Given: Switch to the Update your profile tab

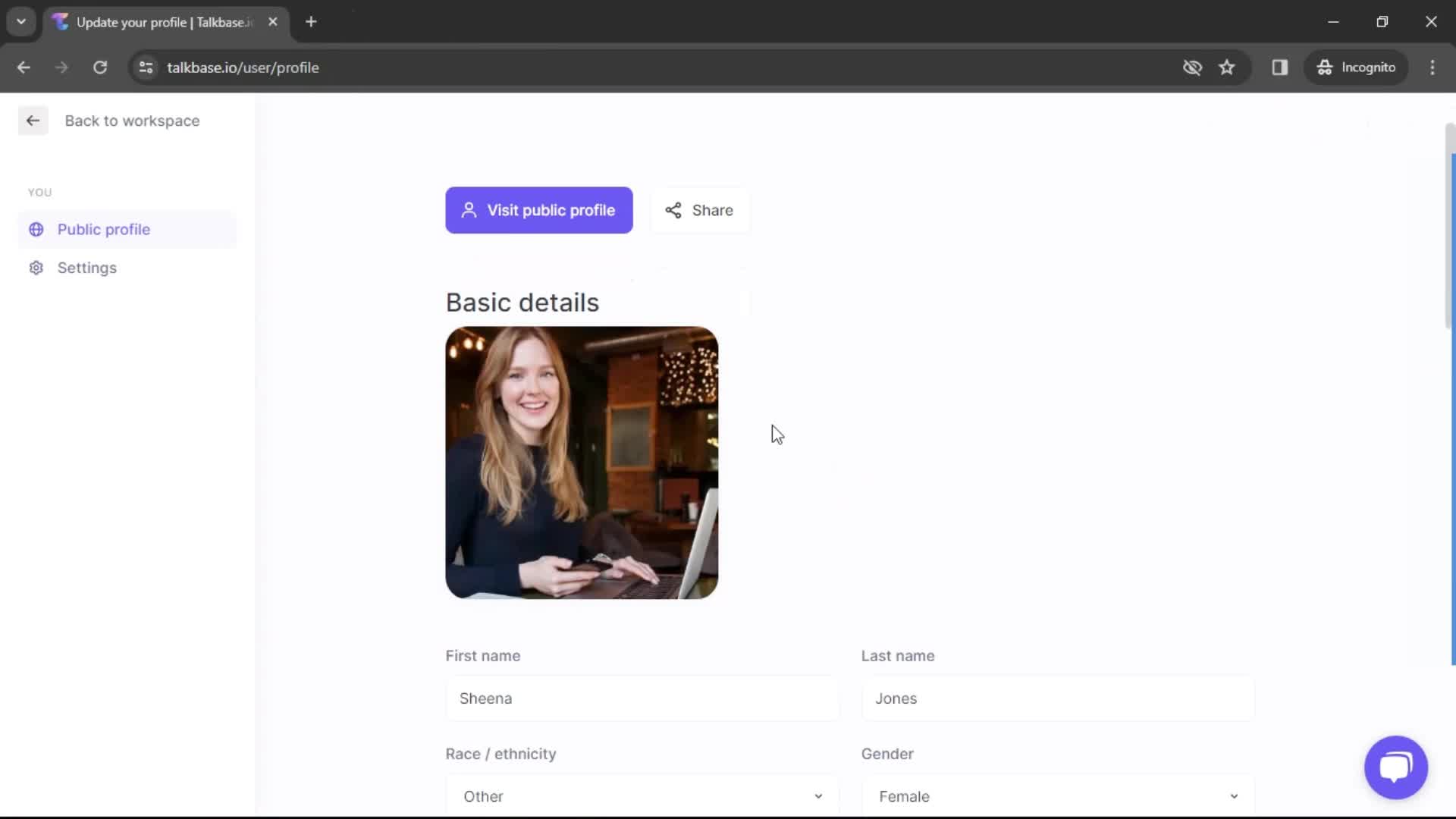Looking at the screenshot, I should pyautogui.click(x=152, y=22).
